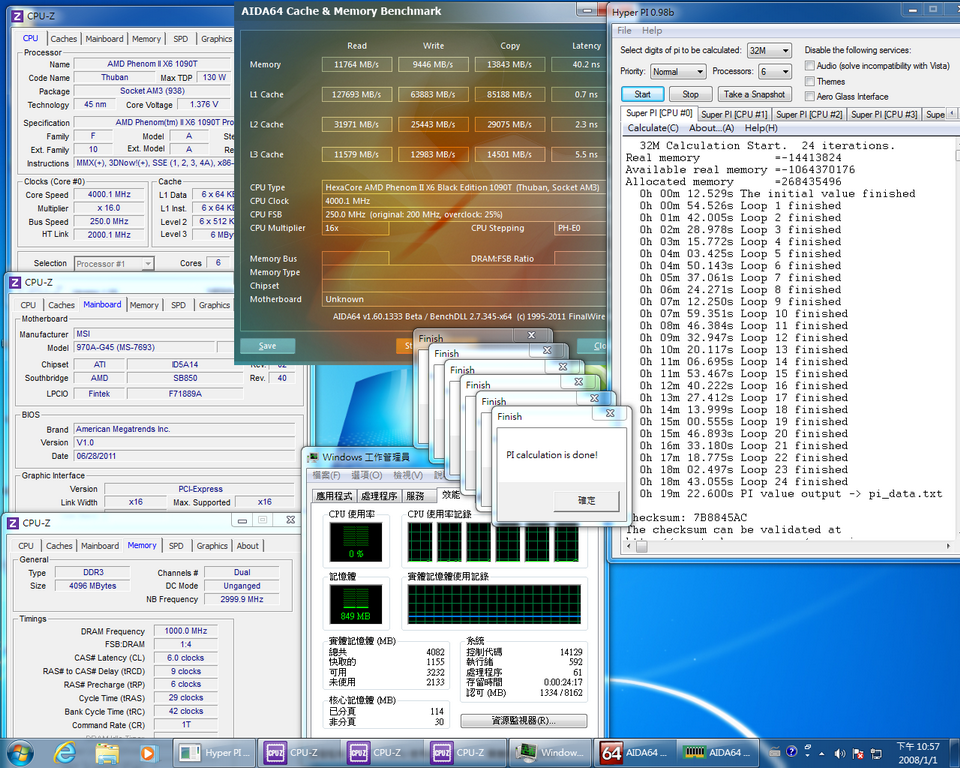Open the Windows Explorer folder icon on taskbar

click(107, 753)
